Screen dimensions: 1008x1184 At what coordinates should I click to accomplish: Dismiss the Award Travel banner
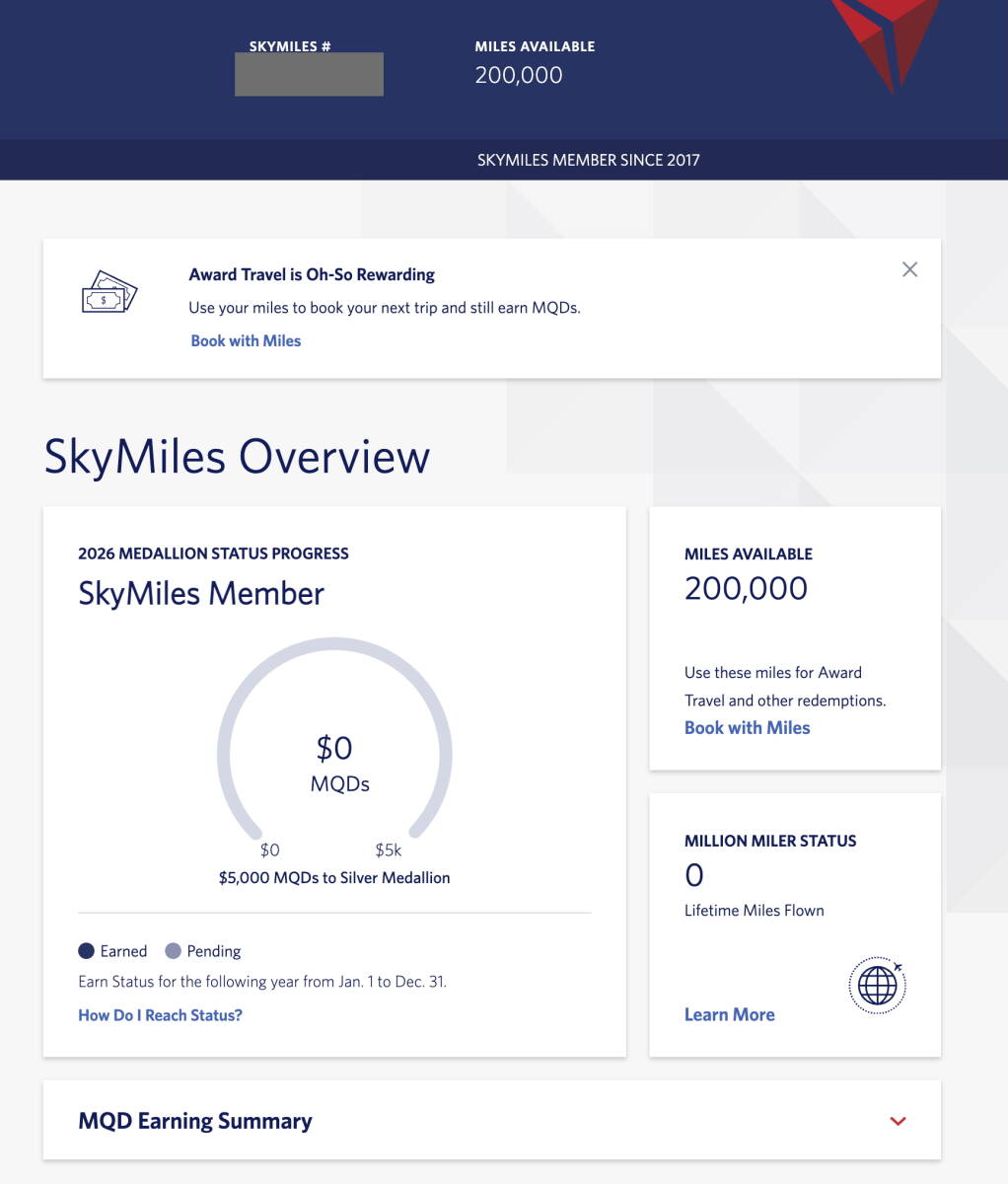909,269
